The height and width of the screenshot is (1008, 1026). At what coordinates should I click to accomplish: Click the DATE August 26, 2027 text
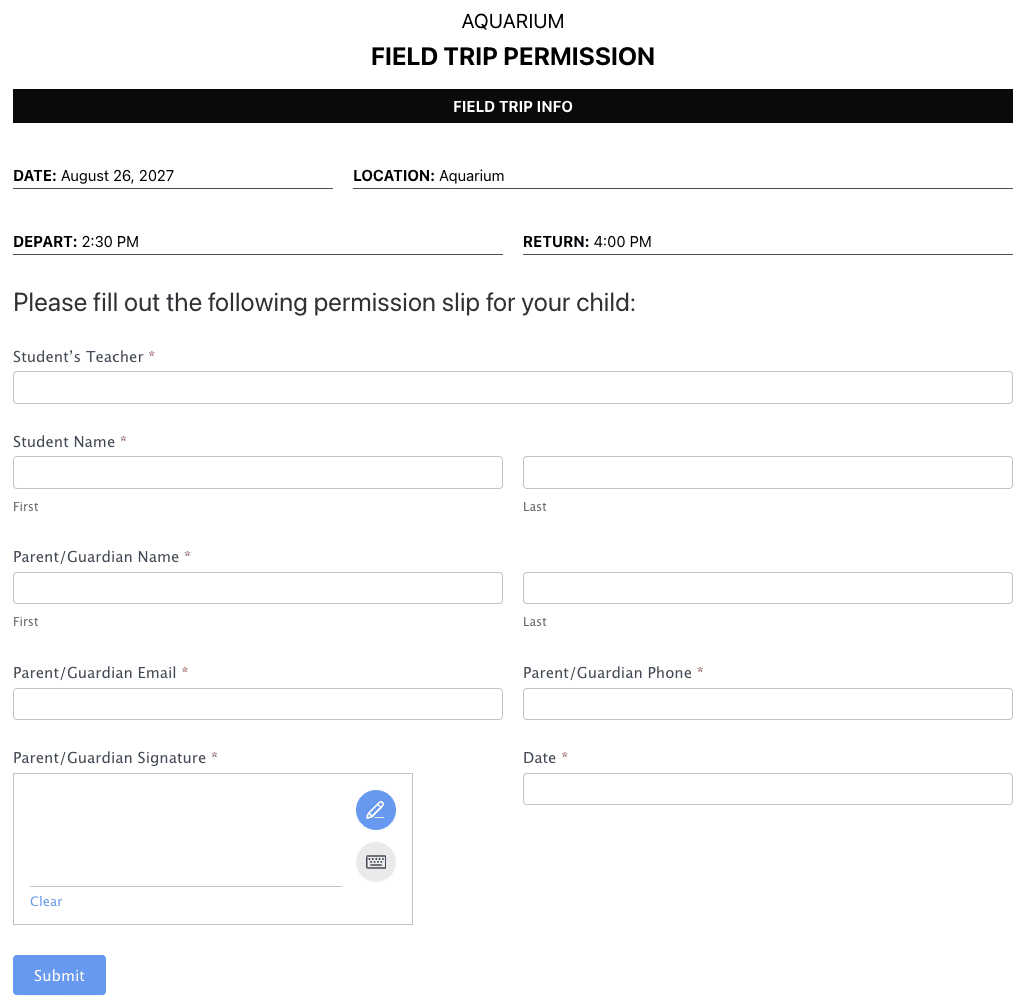[x=94, y=176]
